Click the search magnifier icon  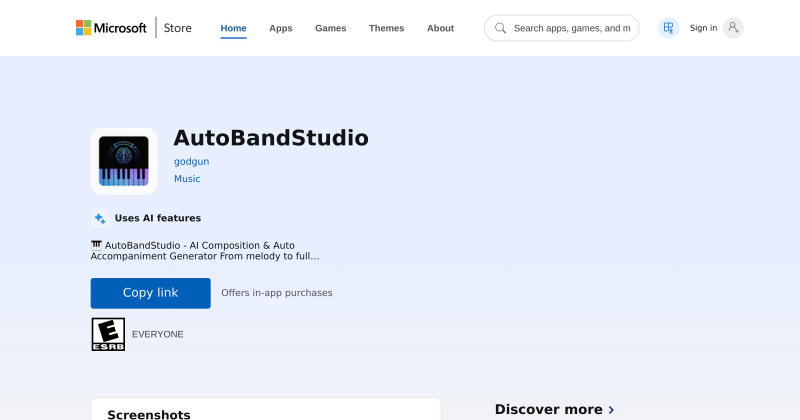501,28
